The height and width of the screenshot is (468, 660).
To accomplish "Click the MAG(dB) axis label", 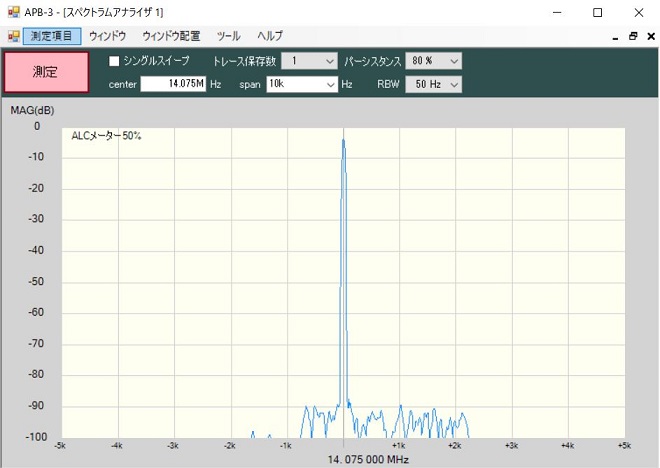I will pos(32,111).
